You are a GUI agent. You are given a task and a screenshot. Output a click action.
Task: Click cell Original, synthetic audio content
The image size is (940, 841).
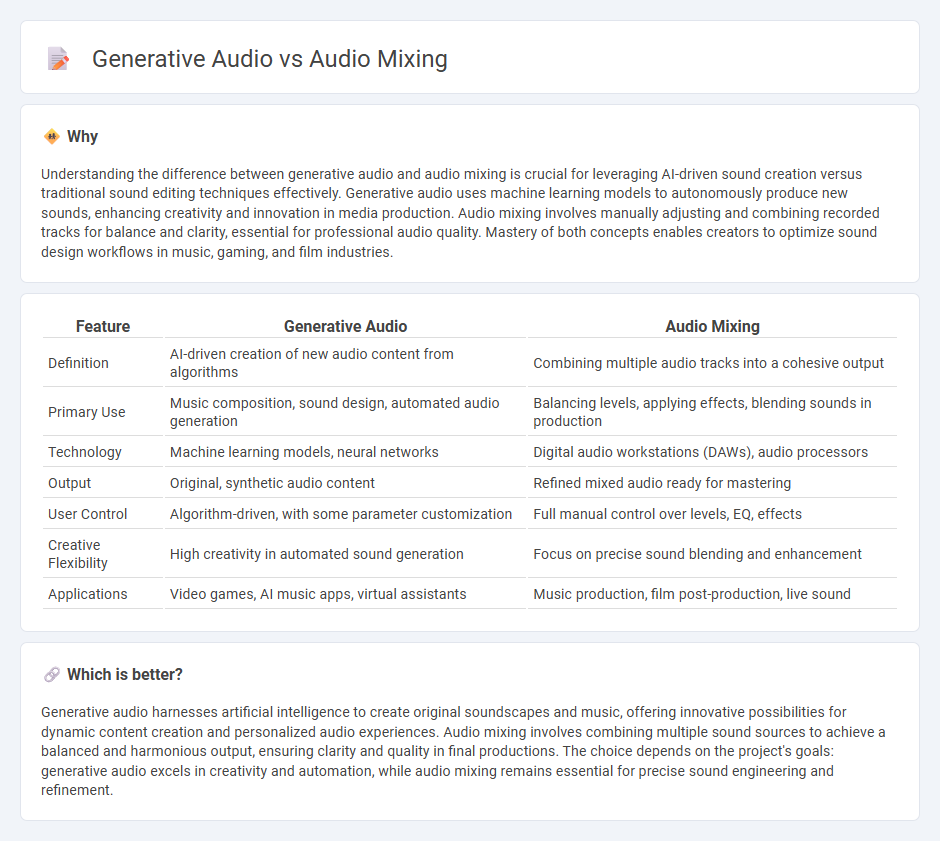click(x=345, y=483)
